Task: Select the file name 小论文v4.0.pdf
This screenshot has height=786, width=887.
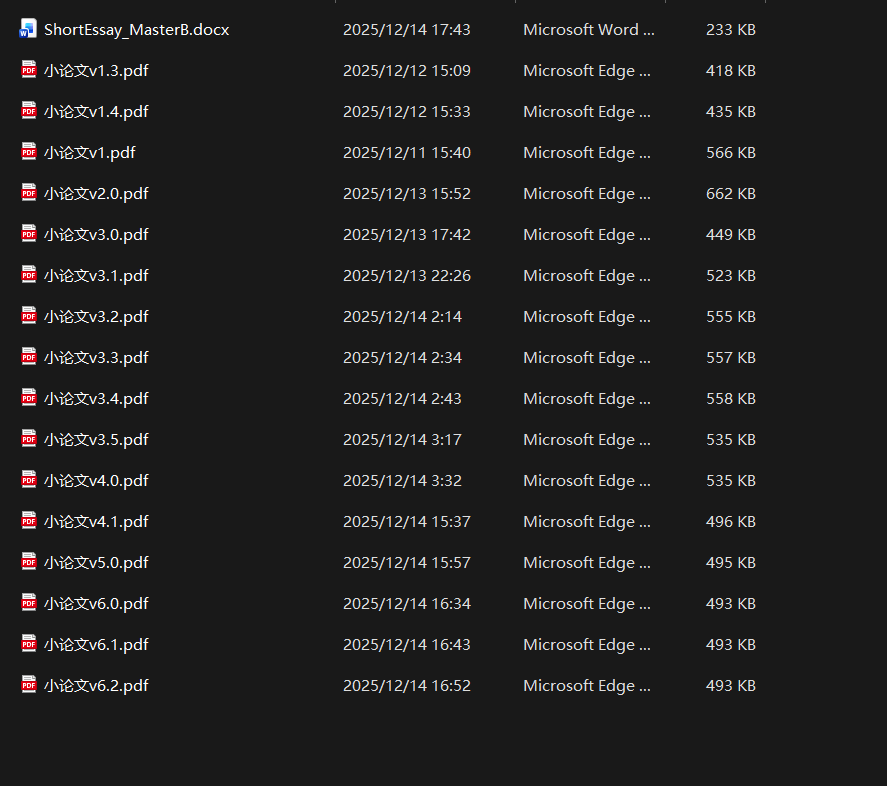Action: tap(96, 481)
